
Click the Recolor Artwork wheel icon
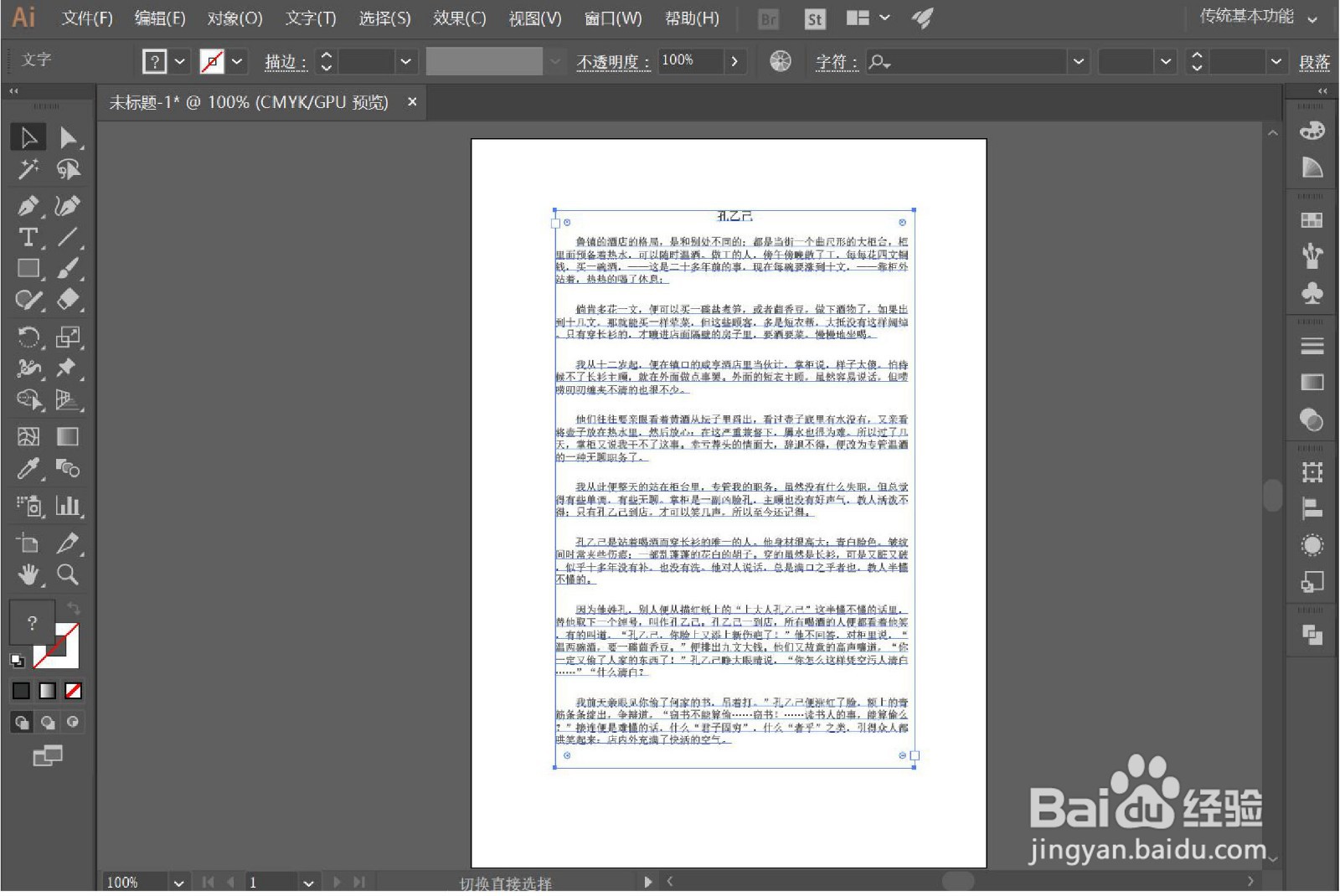780,61
